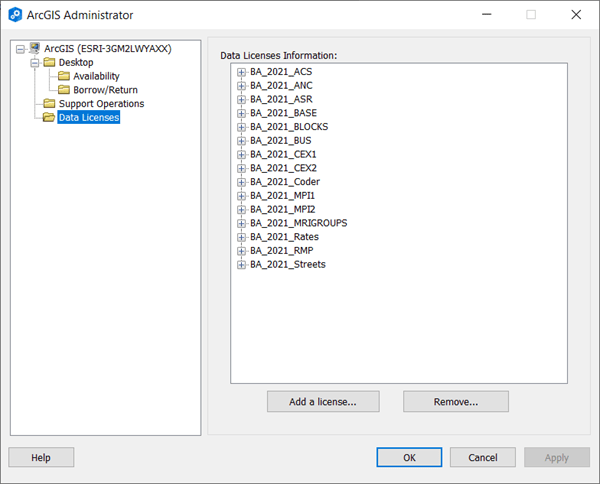Open the Support Operations tree item

(101, 104)
